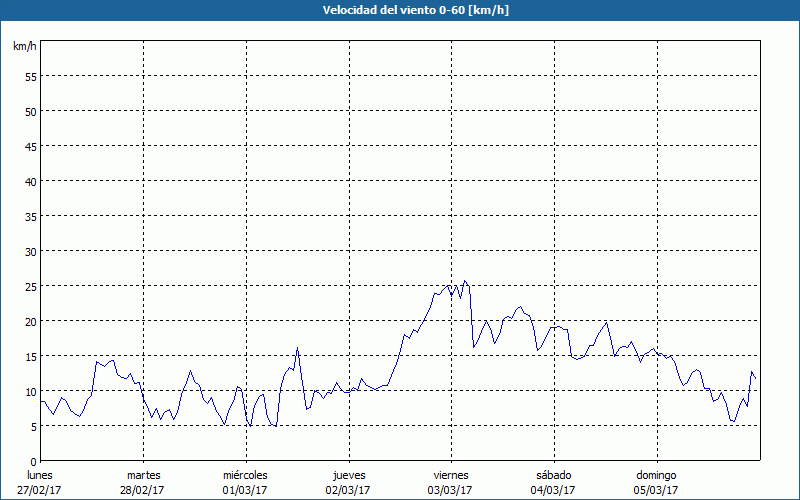Choose the date label 04/03/17
The width and height of the screenshot is (800, 500).
553,490
